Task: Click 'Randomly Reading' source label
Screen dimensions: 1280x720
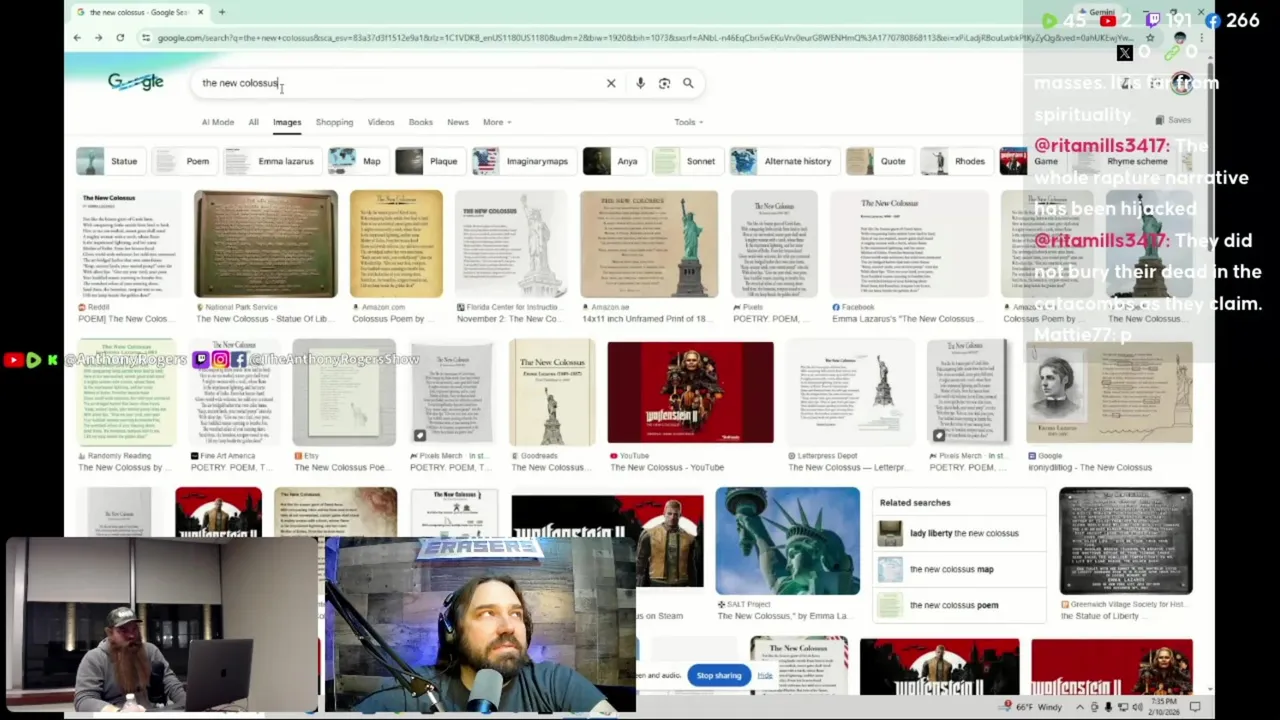Action: point(119,456)
